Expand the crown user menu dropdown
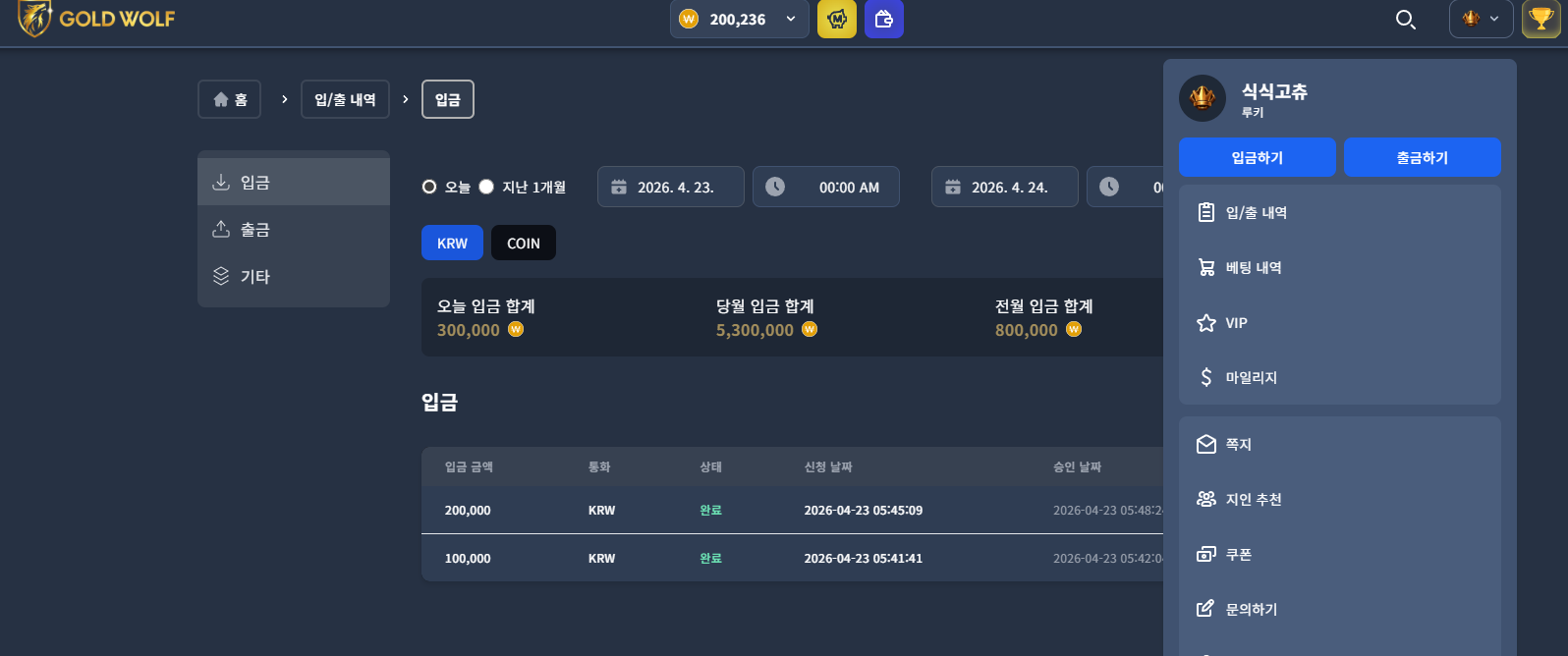 (1482, 19)
